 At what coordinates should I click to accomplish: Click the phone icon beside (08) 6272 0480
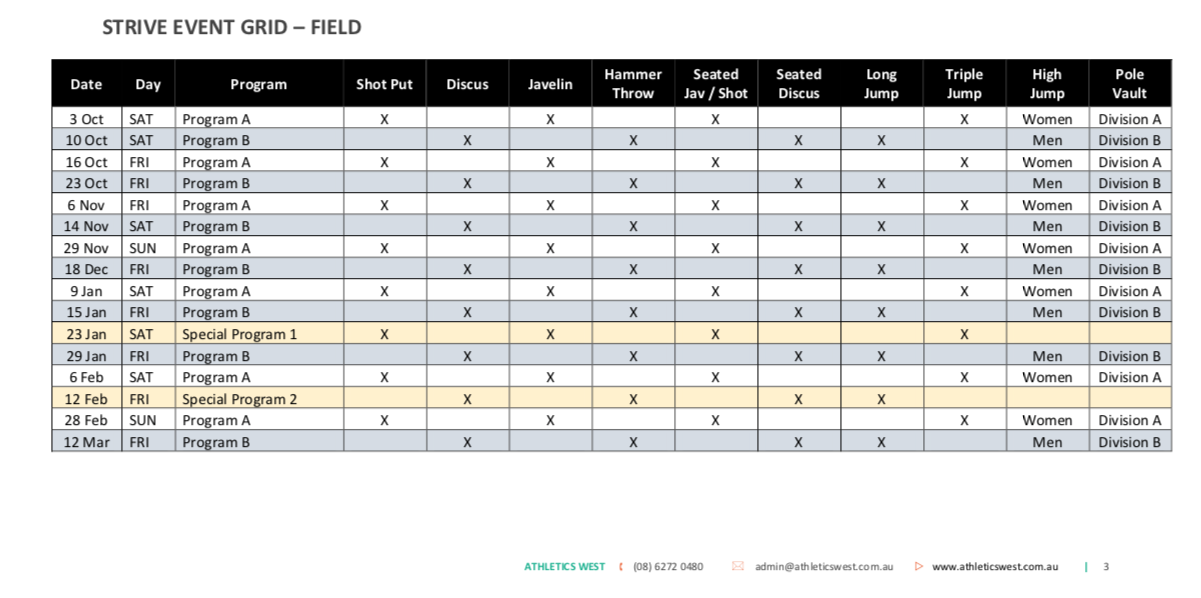click(x=621, y=567)
